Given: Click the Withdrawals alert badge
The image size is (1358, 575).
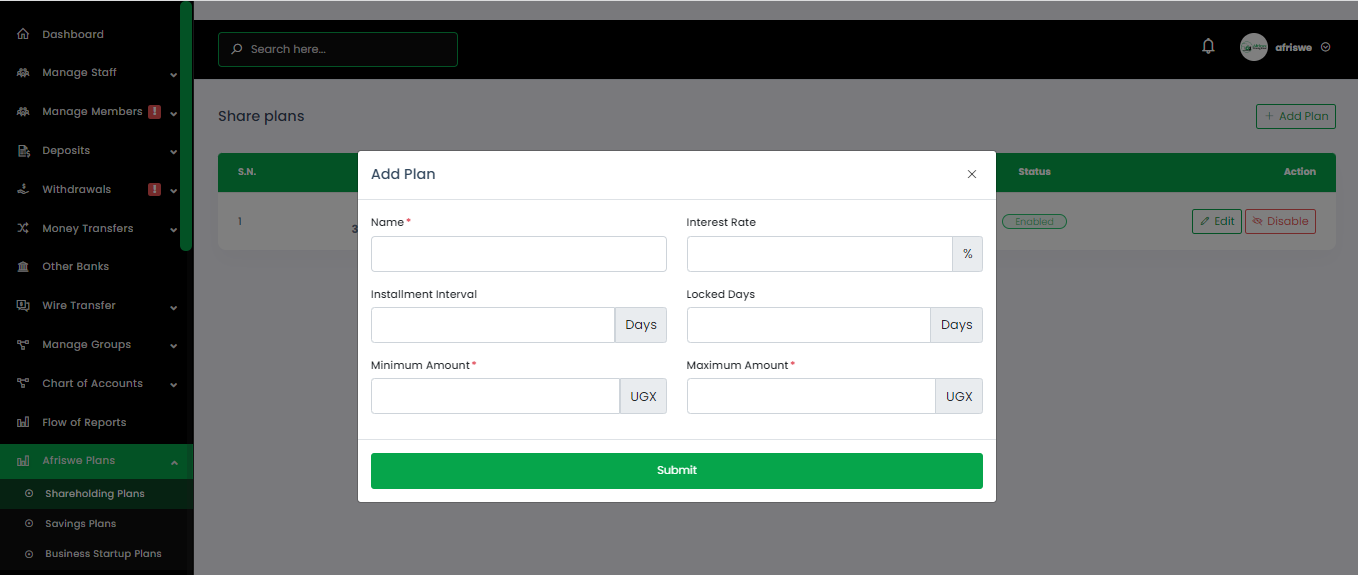Looking at the screenshot, I should point(154,189).
